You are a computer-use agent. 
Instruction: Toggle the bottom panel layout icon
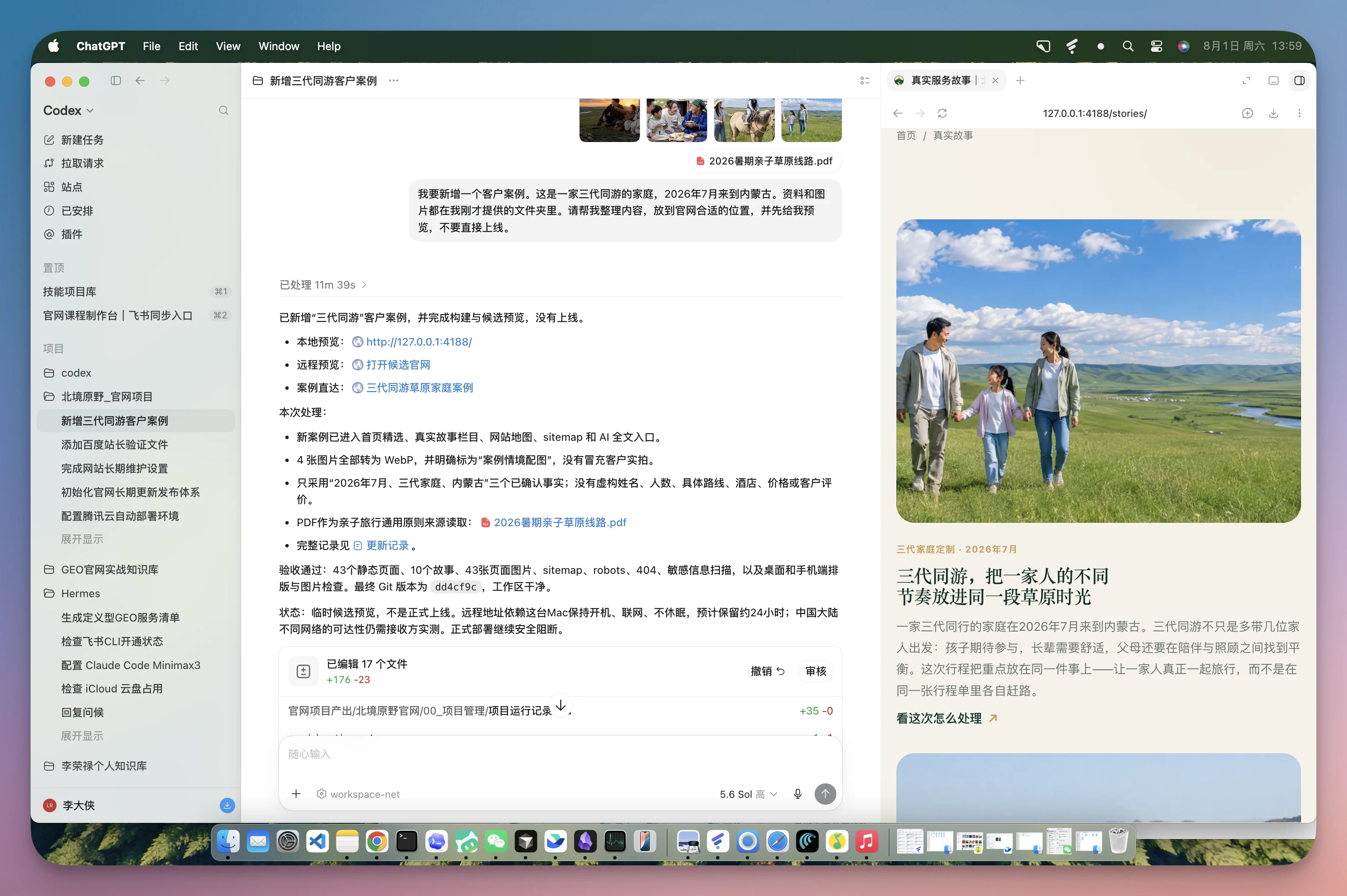[x=1273, y=81]
